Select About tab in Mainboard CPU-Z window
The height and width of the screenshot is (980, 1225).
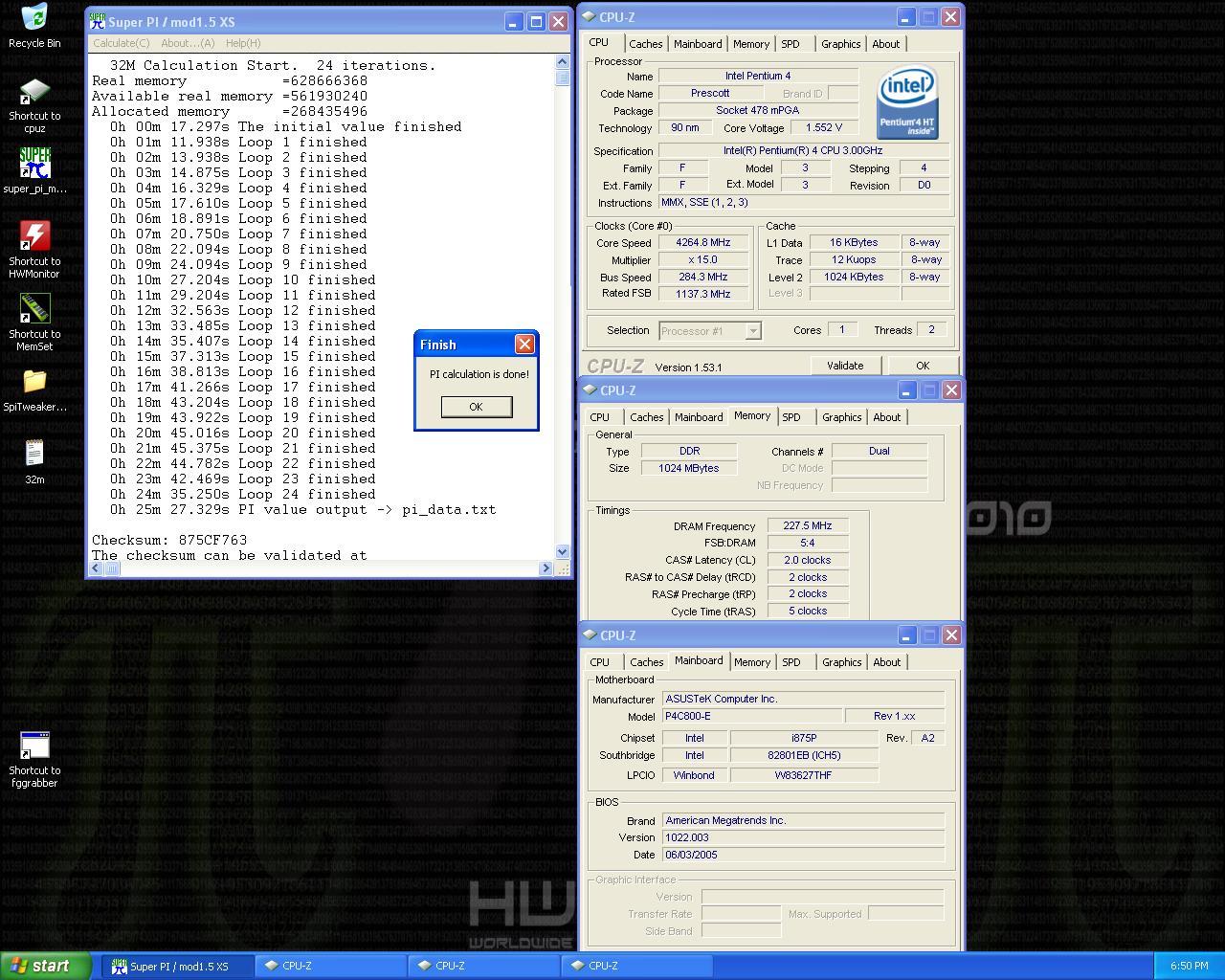(887, 662)
